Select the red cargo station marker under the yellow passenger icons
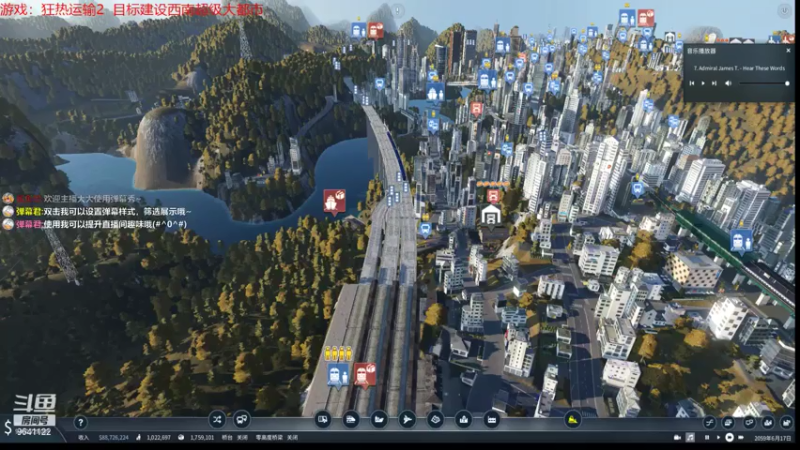Viewport: 800px width, 450px height. pyautogui.click(x=364, y=376)
